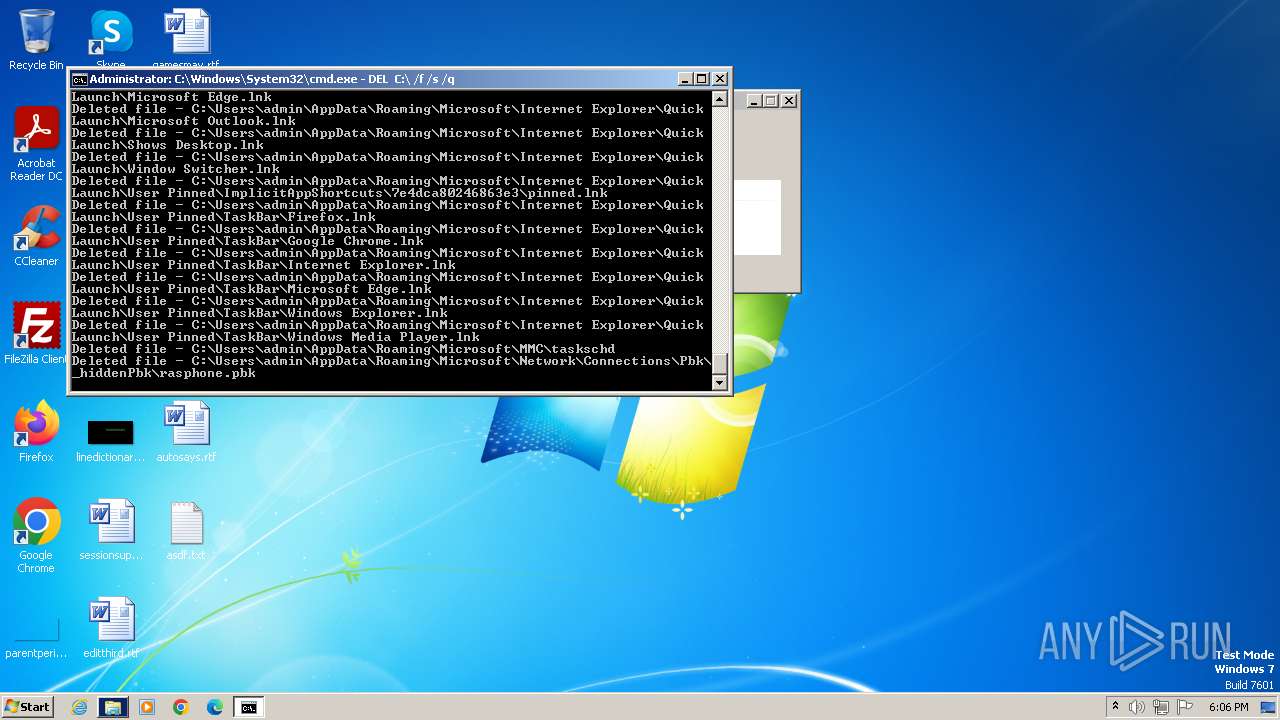
Task: Click the white area in background window
Action: pos(757,217)
